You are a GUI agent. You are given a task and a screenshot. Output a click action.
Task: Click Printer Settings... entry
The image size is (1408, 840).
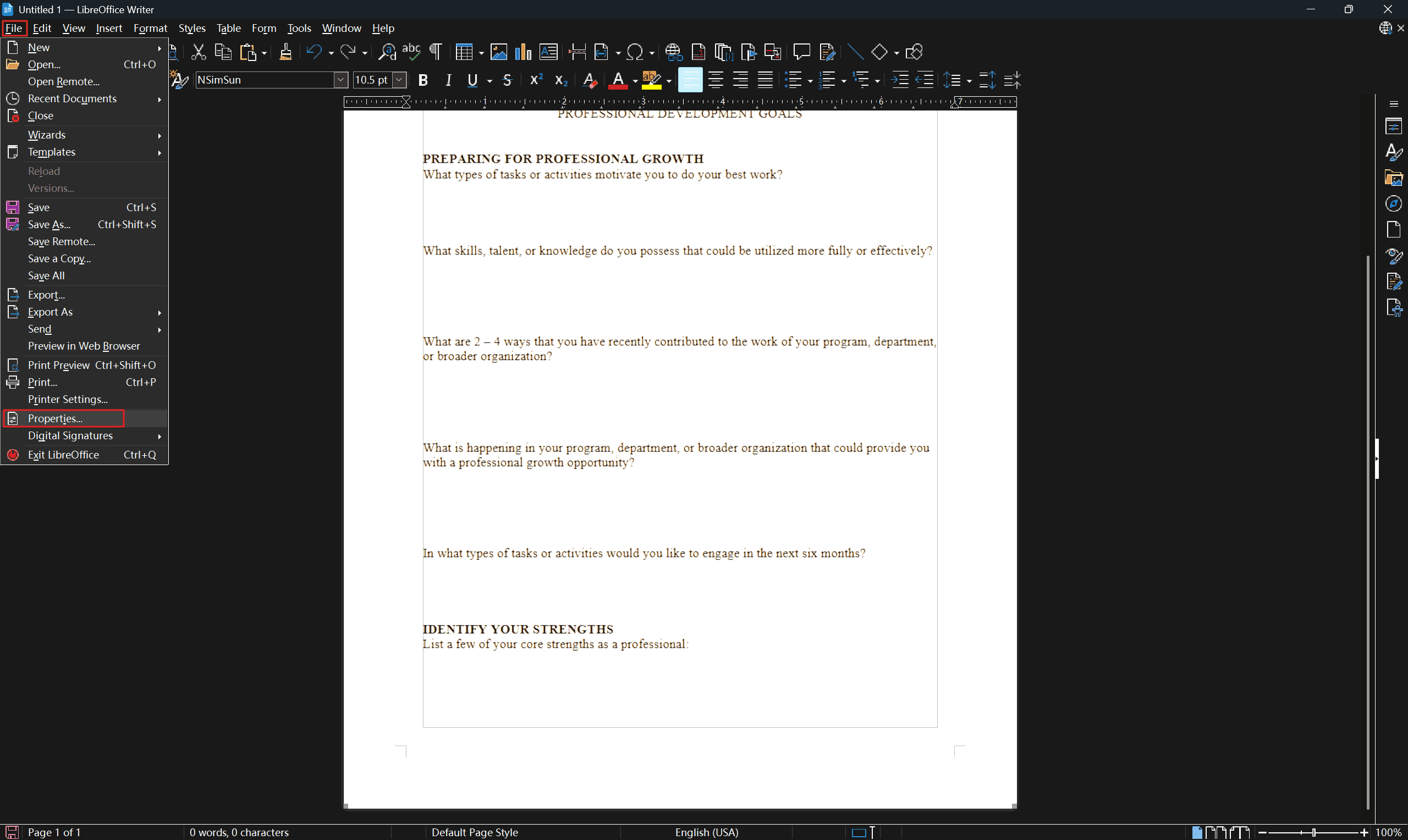(x=85, y=400)
